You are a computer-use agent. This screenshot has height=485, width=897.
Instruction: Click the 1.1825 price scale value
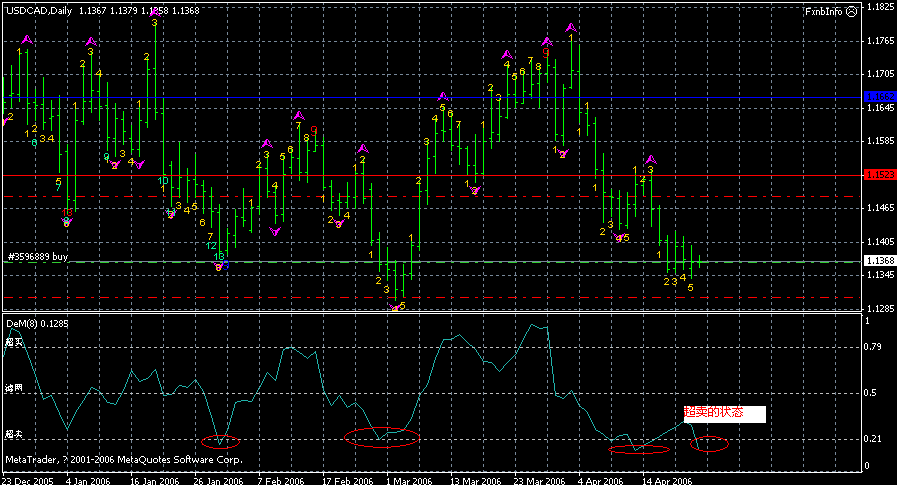pyautogui.click(x=880, y=7)
